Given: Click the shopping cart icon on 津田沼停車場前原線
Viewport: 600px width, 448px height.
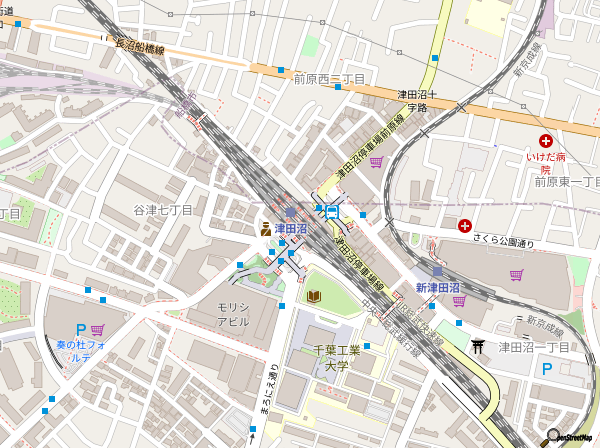Looking at the screenshot, I should click(376, 162).
